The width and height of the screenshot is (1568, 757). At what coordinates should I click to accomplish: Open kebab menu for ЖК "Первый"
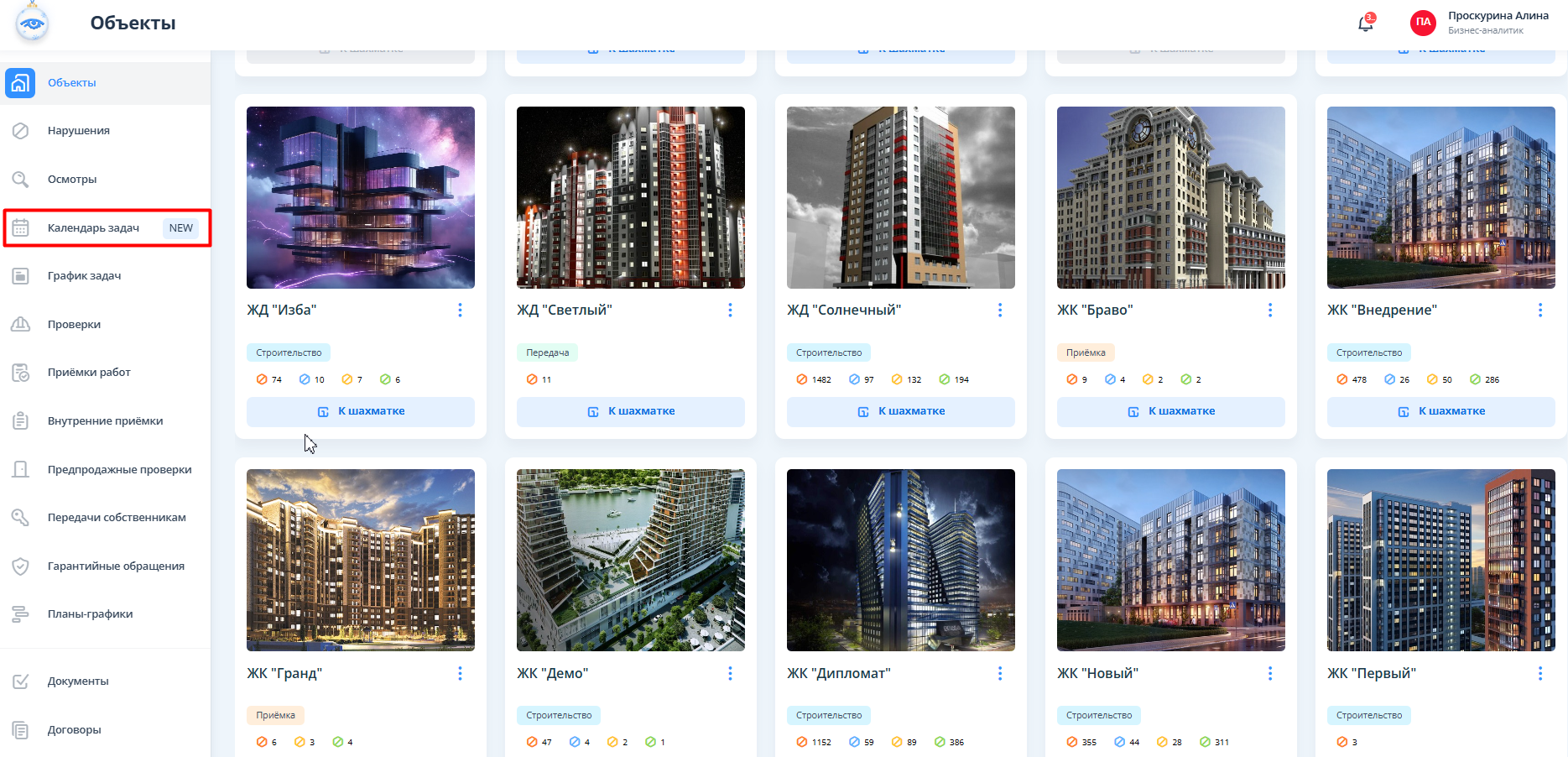[1540, 673]
